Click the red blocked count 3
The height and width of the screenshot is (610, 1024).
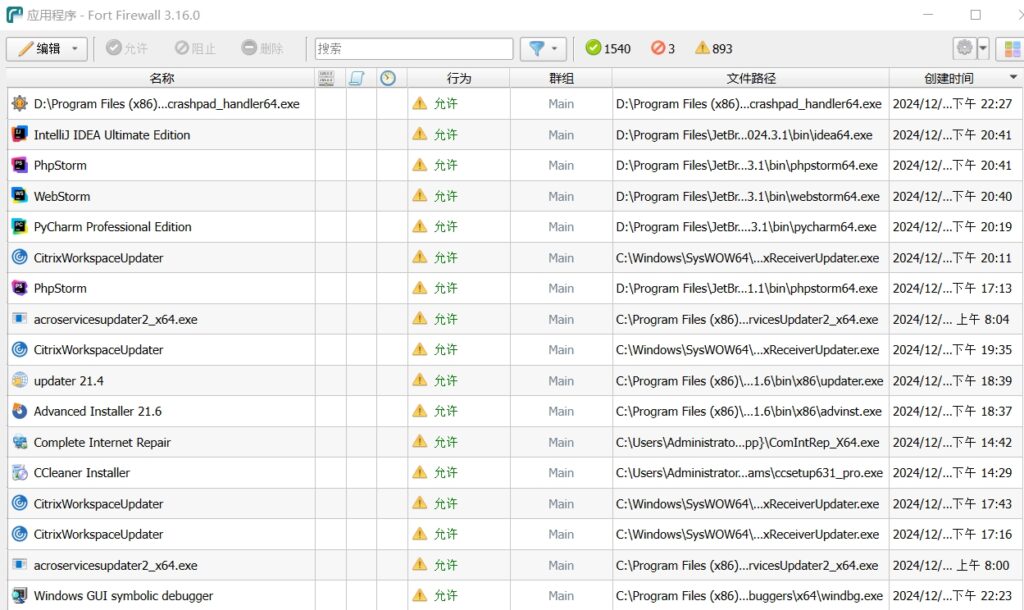[x=663, y=48]
